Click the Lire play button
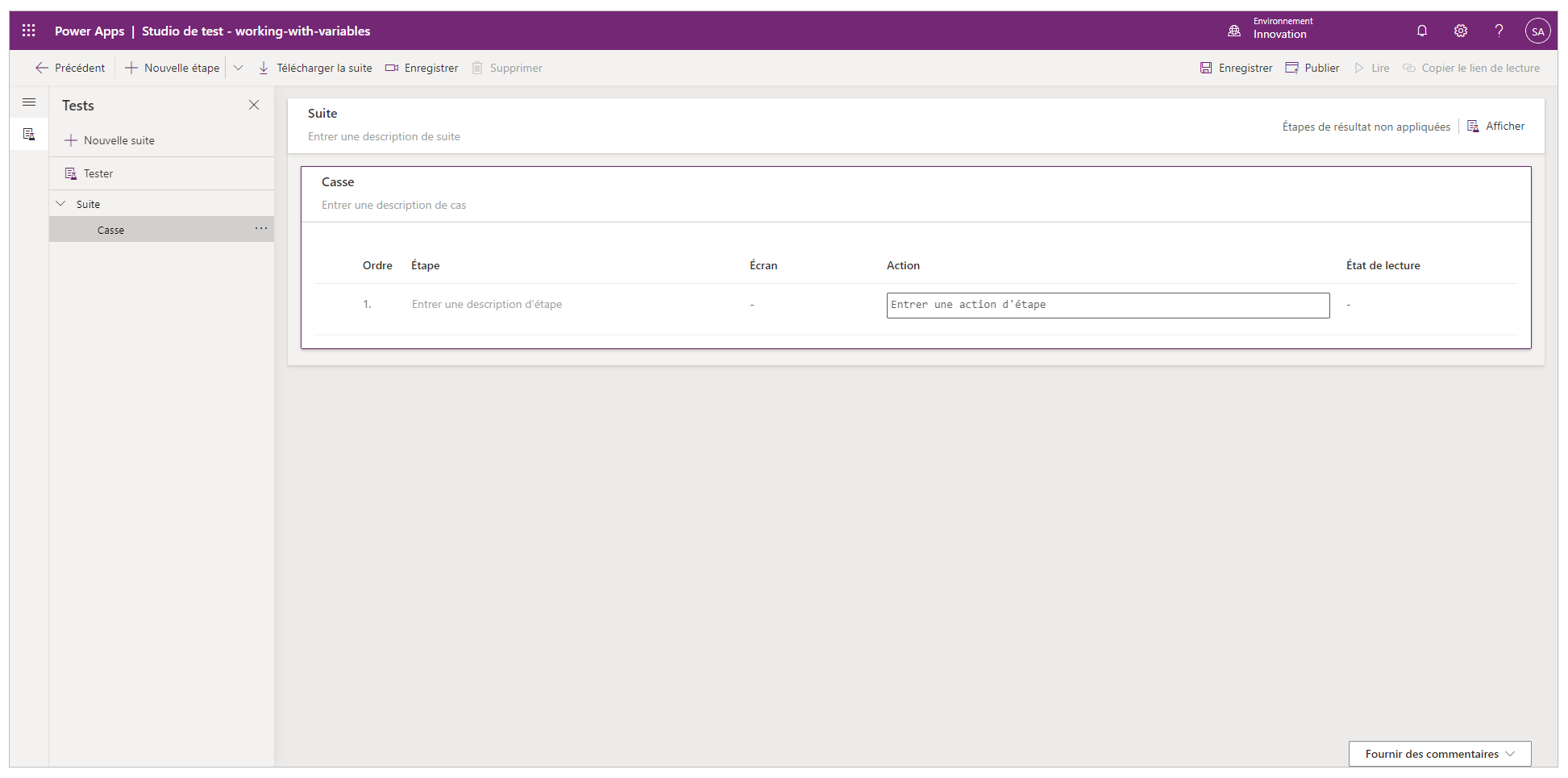 pyautogui.click(x=1372, y=68)
